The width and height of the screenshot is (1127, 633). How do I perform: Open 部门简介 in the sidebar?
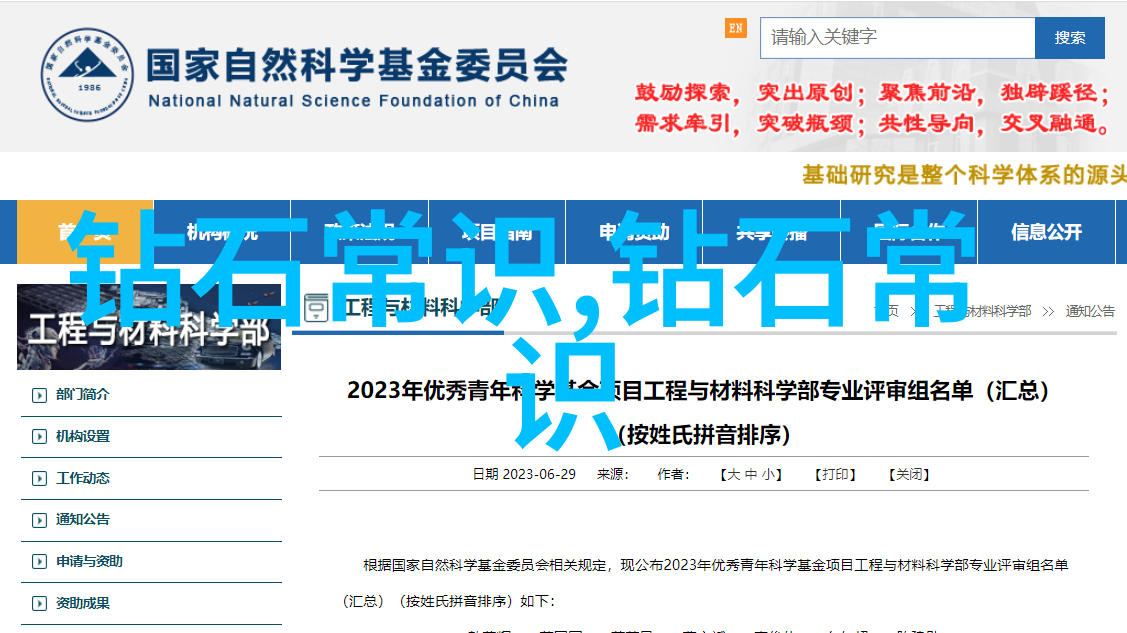[83, 394]
